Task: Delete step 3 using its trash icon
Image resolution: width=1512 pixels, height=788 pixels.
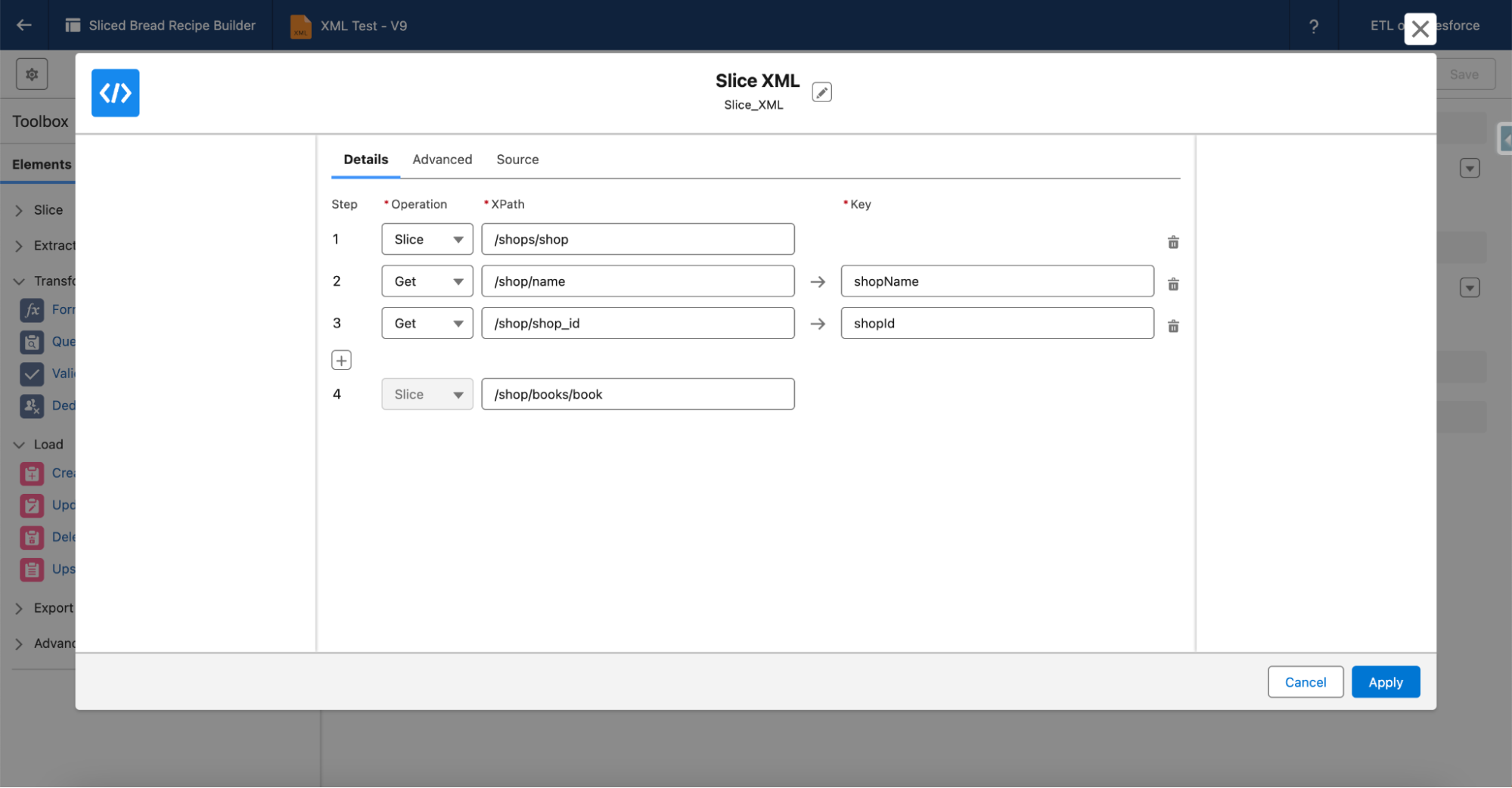Action: click(x=1173, y=326)
